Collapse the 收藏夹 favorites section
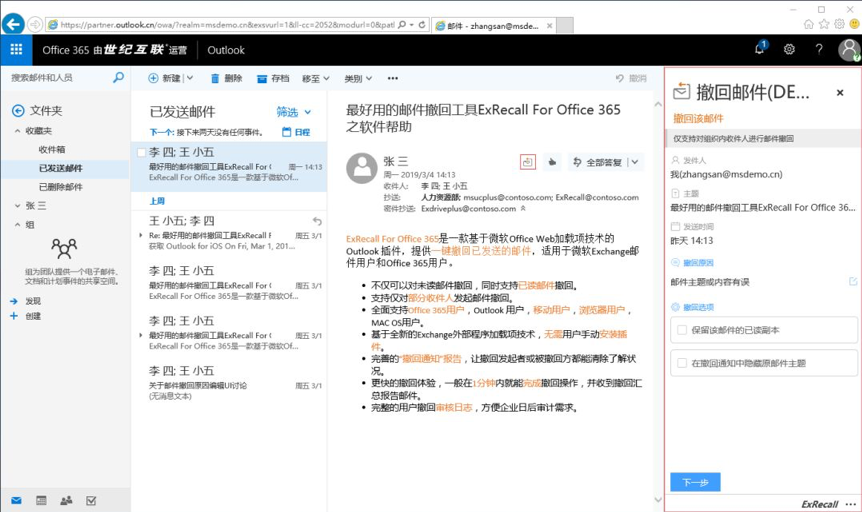 [18, 131]
